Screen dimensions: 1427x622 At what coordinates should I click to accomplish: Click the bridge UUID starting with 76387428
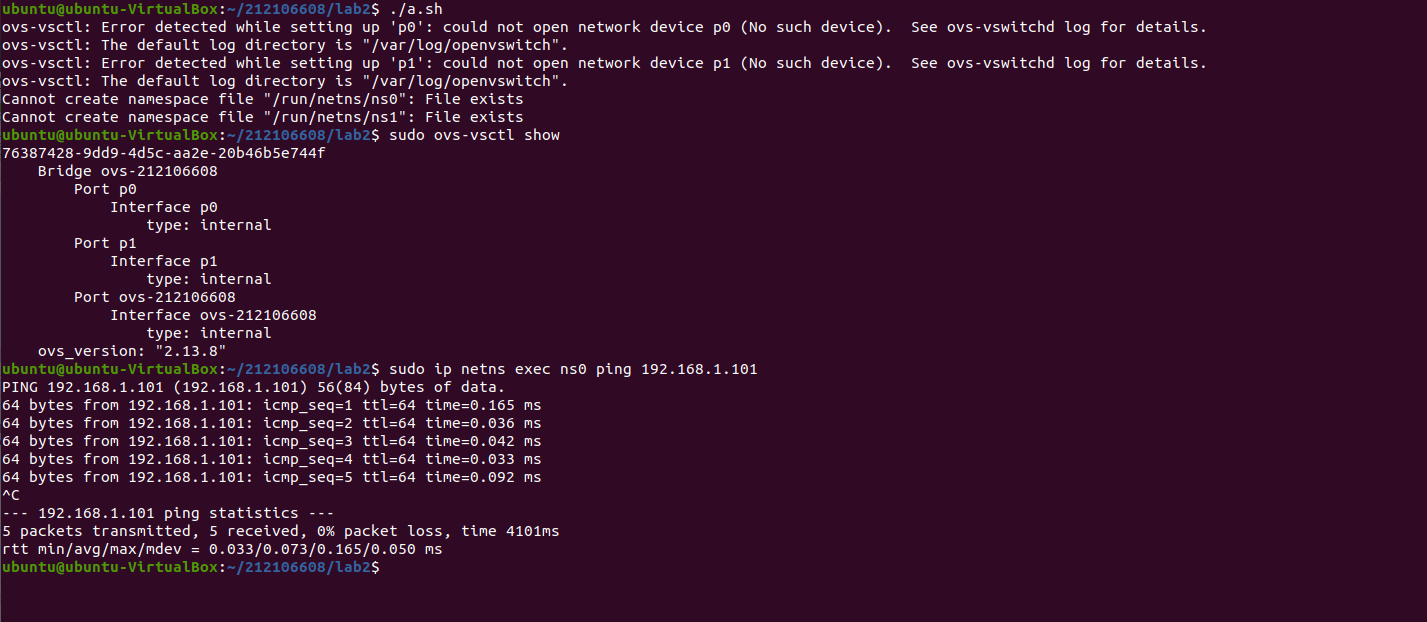(x=164, y=153)
